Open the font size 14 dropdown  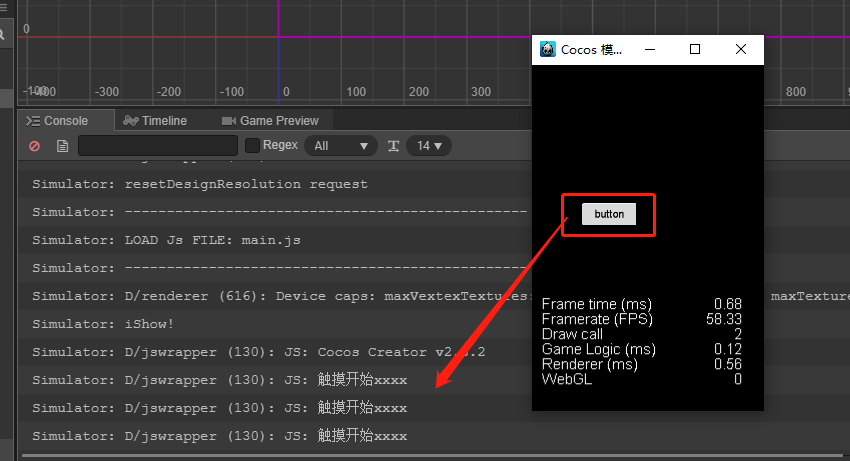pyautogui.click(x=429, y=146)
